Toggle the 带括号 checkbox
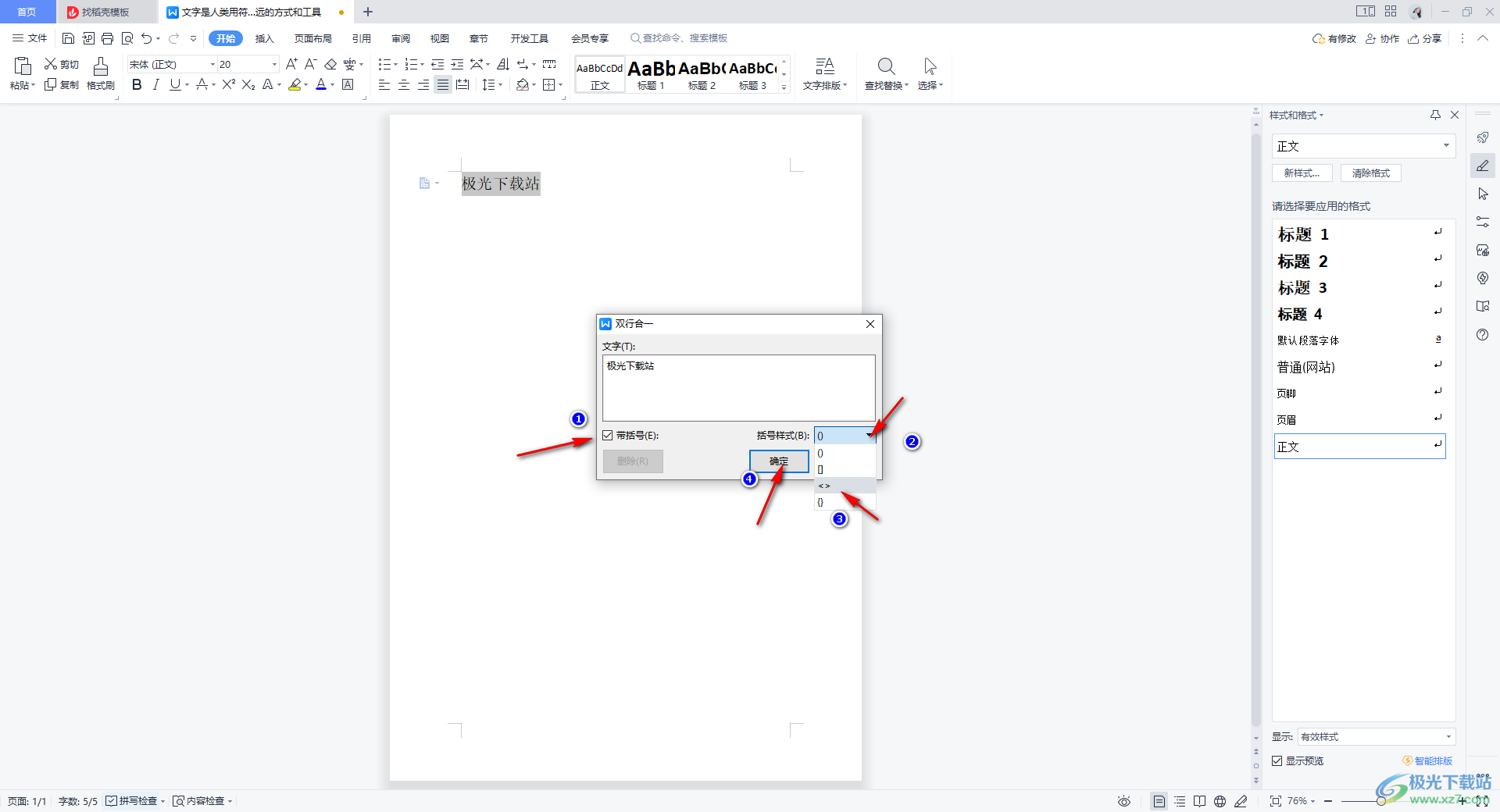Screen dimensions: 1500x812 [x=608, y=436]
